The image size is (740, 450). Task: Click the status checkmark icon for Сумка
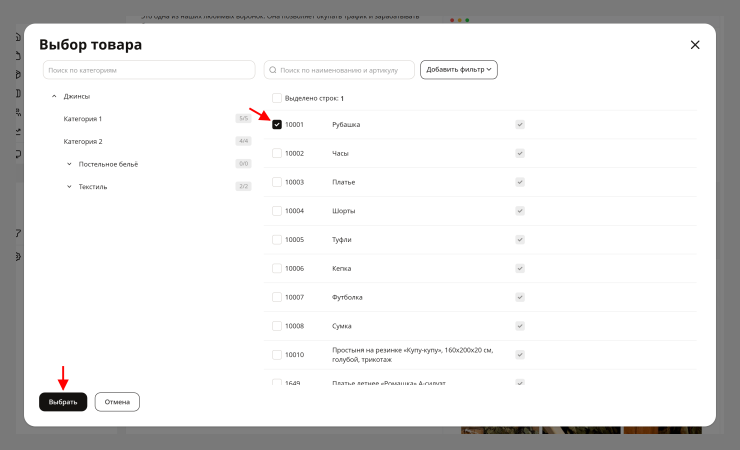click(x=520, y=326)
